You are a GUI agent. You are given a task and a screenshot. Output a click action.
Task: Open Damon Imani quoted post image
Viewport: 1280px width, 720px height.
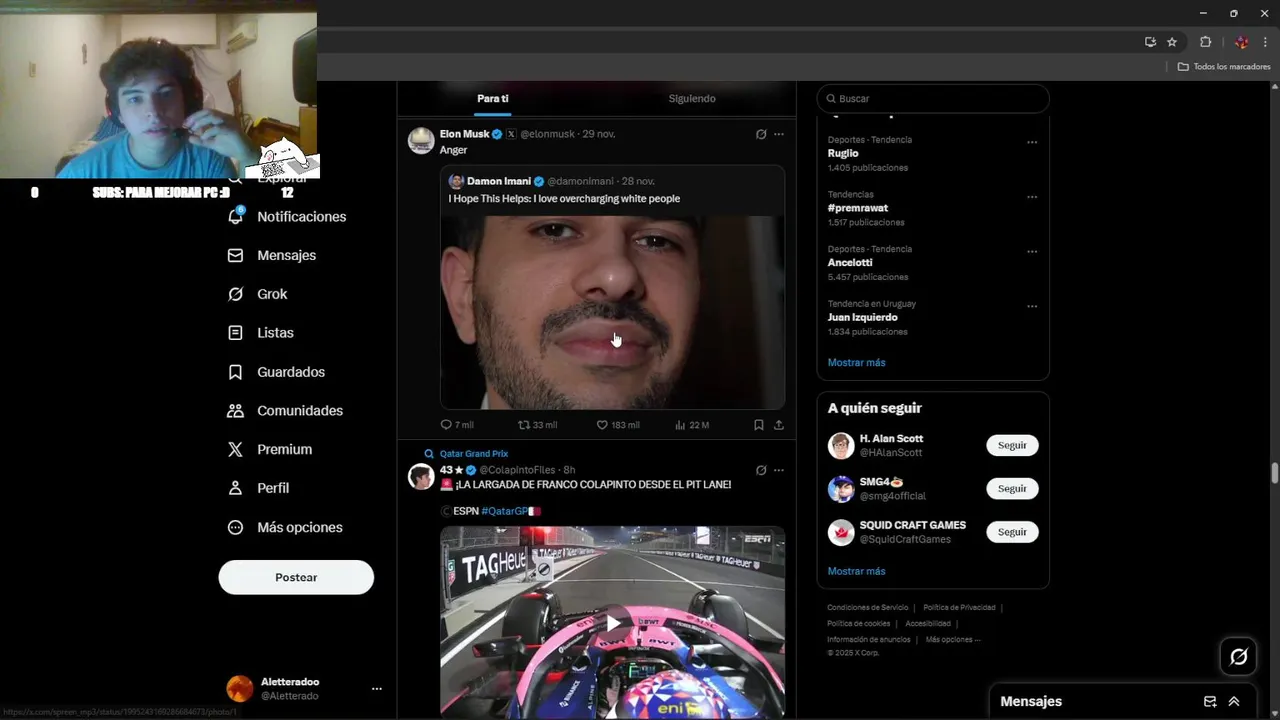point(613,312)
